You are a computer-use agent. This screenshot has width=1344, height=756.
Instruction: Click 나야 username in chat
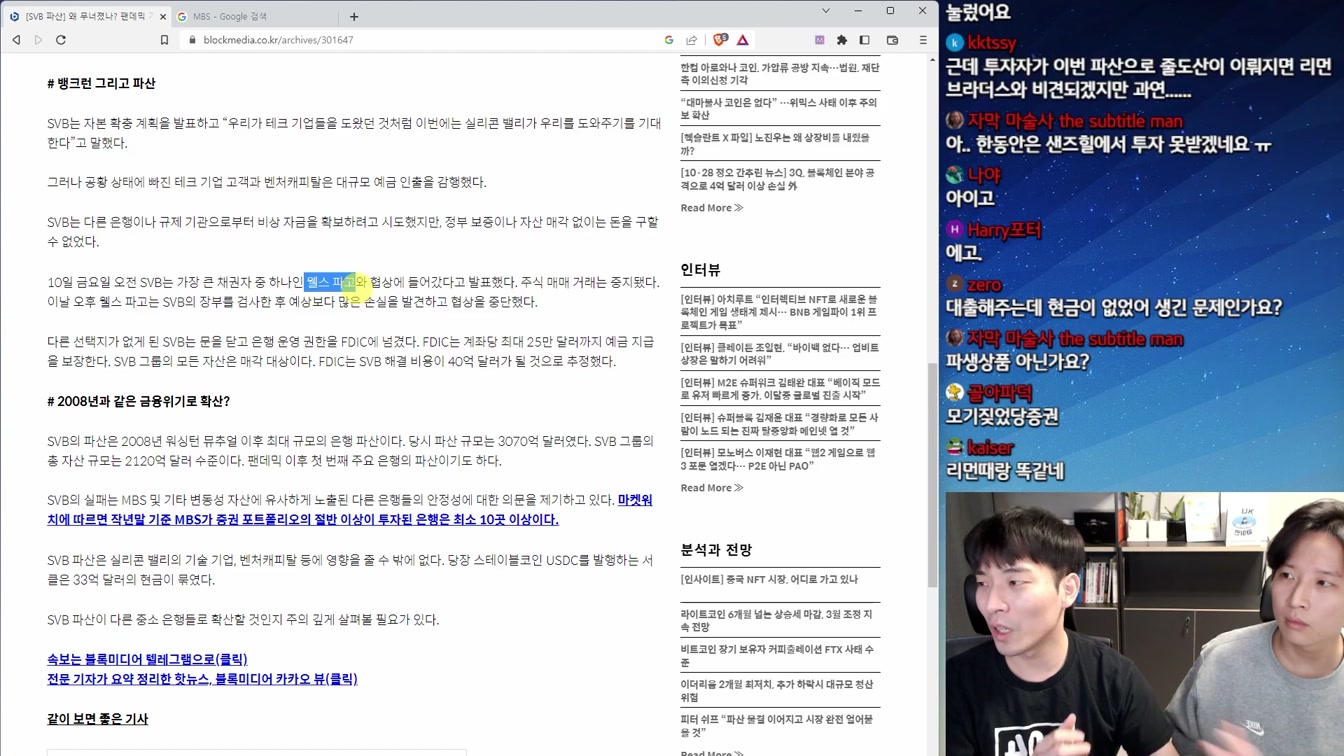[x=984, y=175]
